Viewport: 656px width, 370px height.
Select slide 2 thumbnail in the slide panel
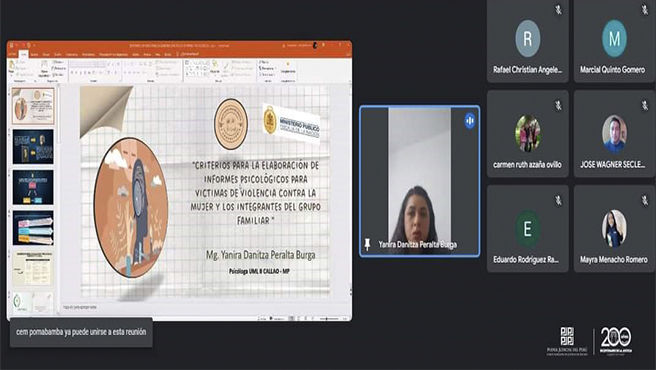pos(33,146)
